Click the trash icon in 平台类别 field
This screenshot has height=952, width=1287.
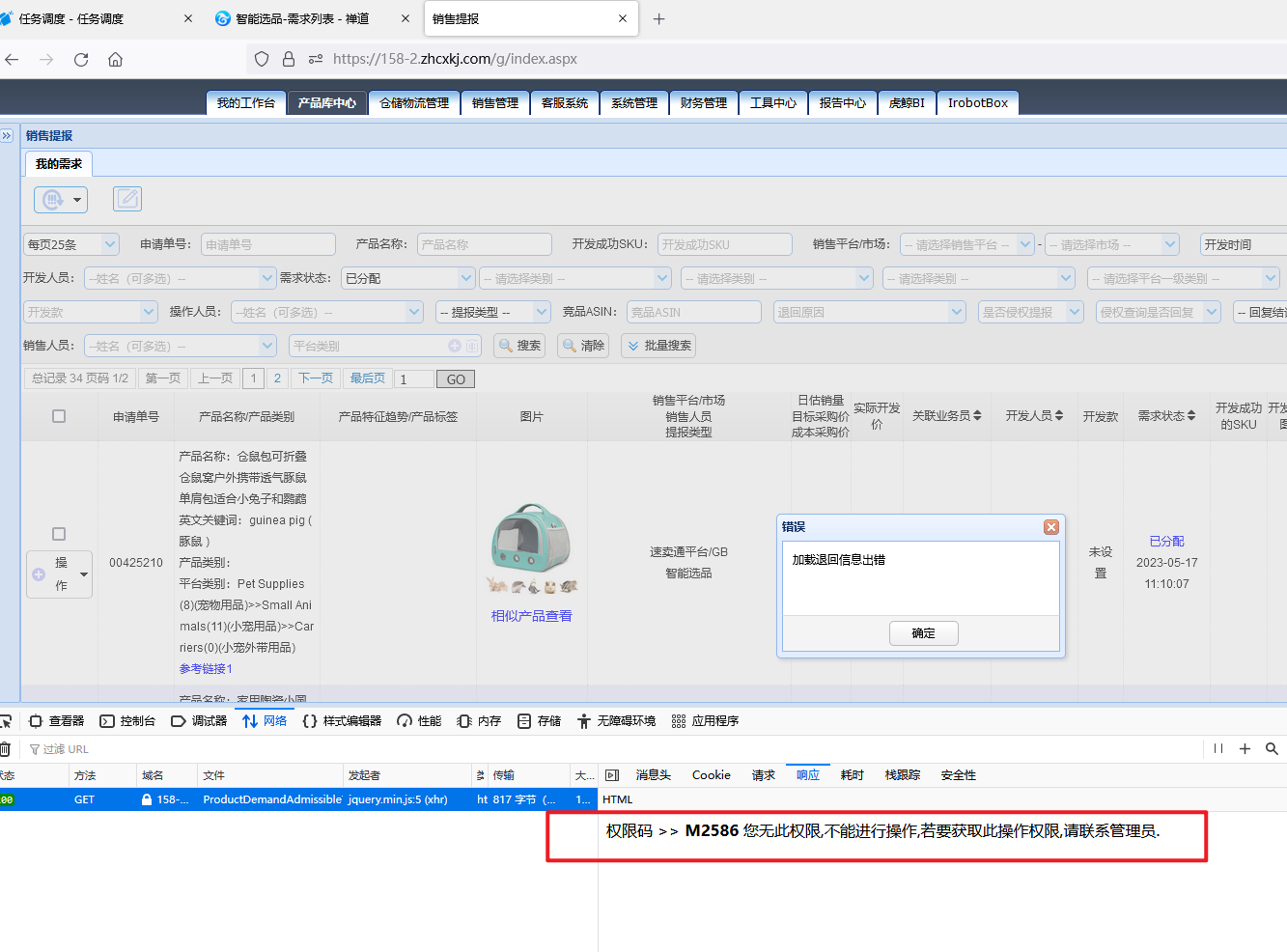coord(472,346)
